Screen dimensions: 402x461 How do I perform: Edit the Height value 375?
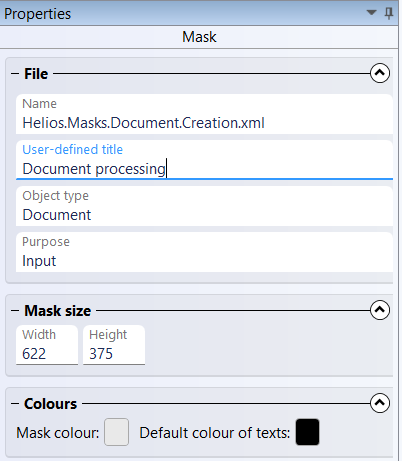(114, 345)
